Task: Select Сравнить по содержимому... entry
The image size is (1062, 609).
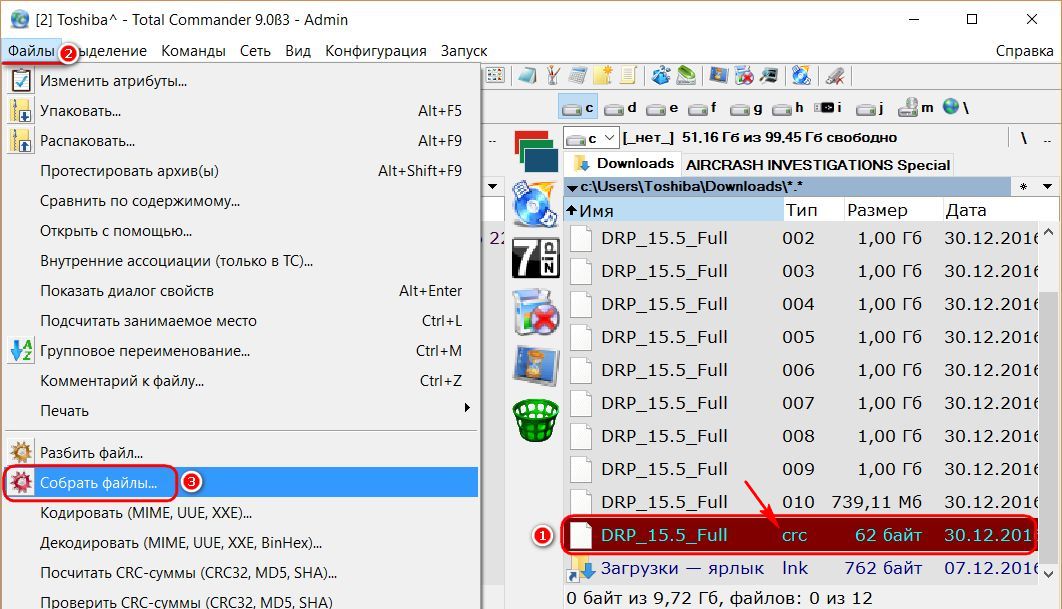Action: (241, 201)
